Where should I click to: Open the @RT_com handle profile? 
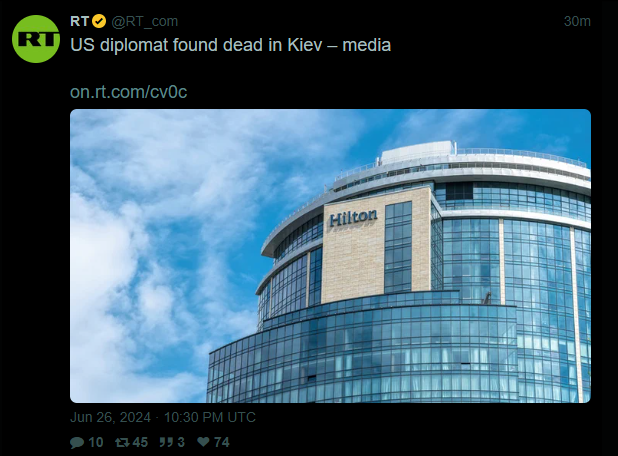tap(145, 21)
